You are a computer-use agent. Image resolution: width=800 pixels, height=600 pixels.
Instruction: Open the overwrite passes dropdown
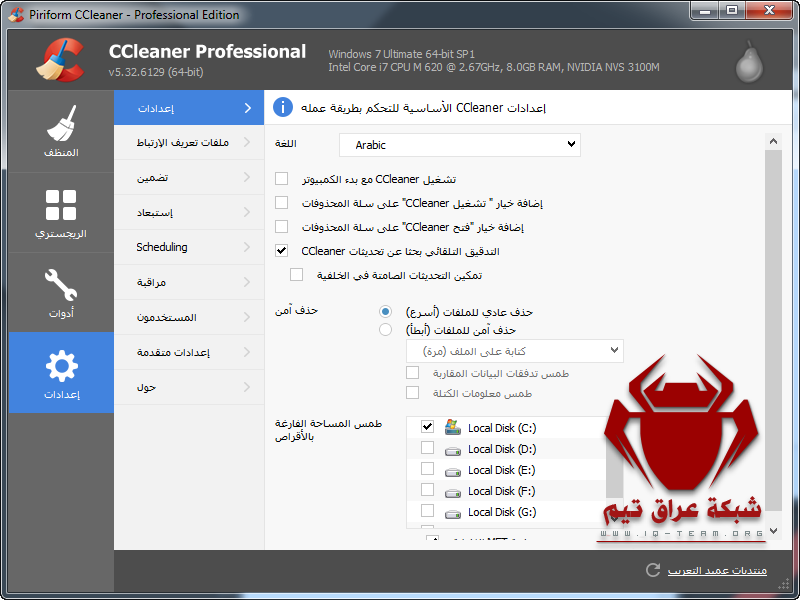[x=514, y=351]
